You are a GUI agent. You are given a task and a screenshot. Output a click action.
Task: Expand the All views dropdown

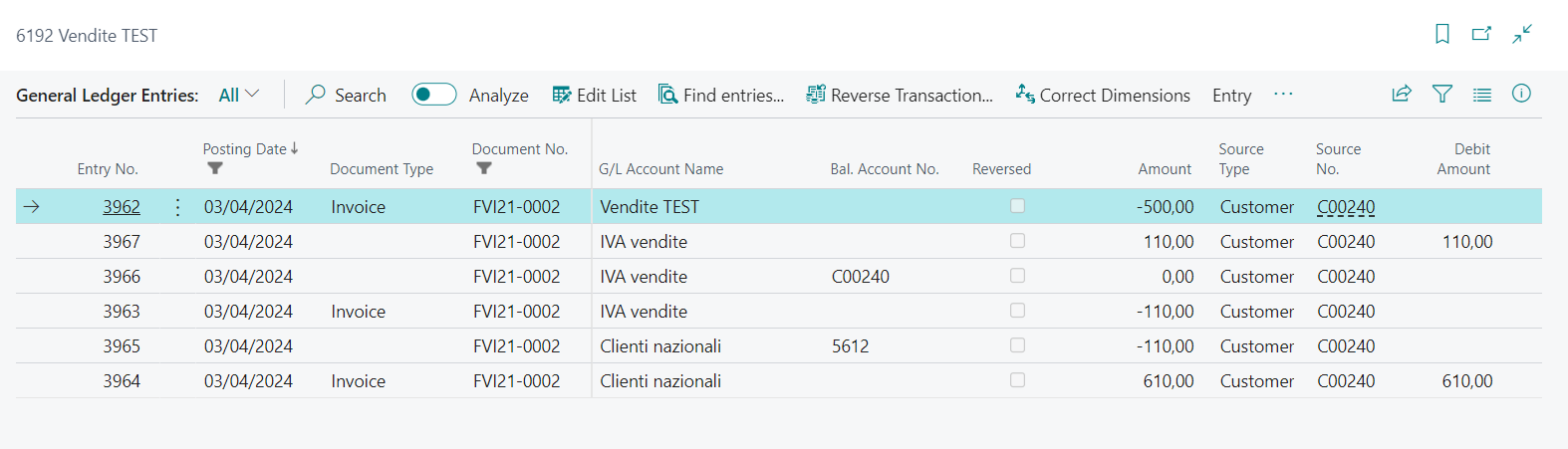point(239,95)
